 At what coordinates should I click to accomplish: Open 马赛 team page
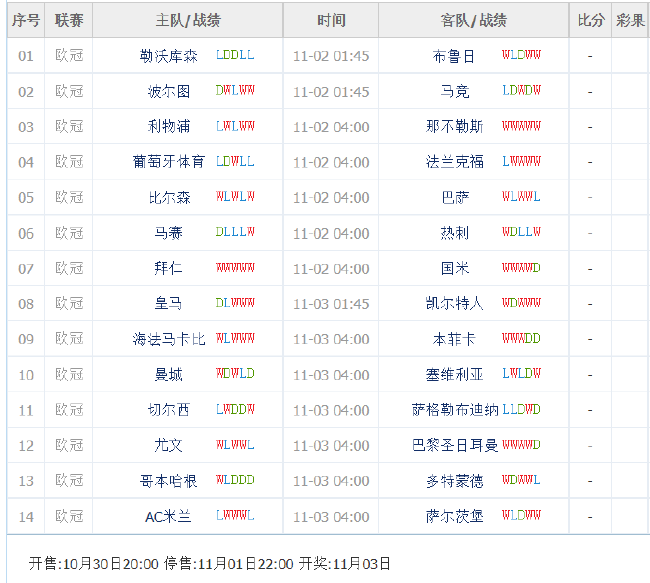click(x=168, y=233)
